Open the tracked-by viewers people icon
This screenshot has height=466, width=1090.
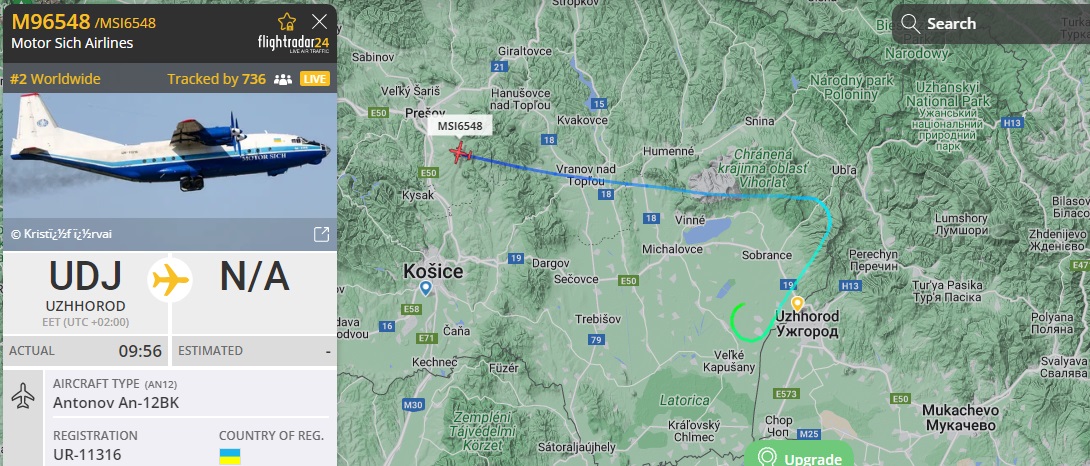[x=283, y=79]
